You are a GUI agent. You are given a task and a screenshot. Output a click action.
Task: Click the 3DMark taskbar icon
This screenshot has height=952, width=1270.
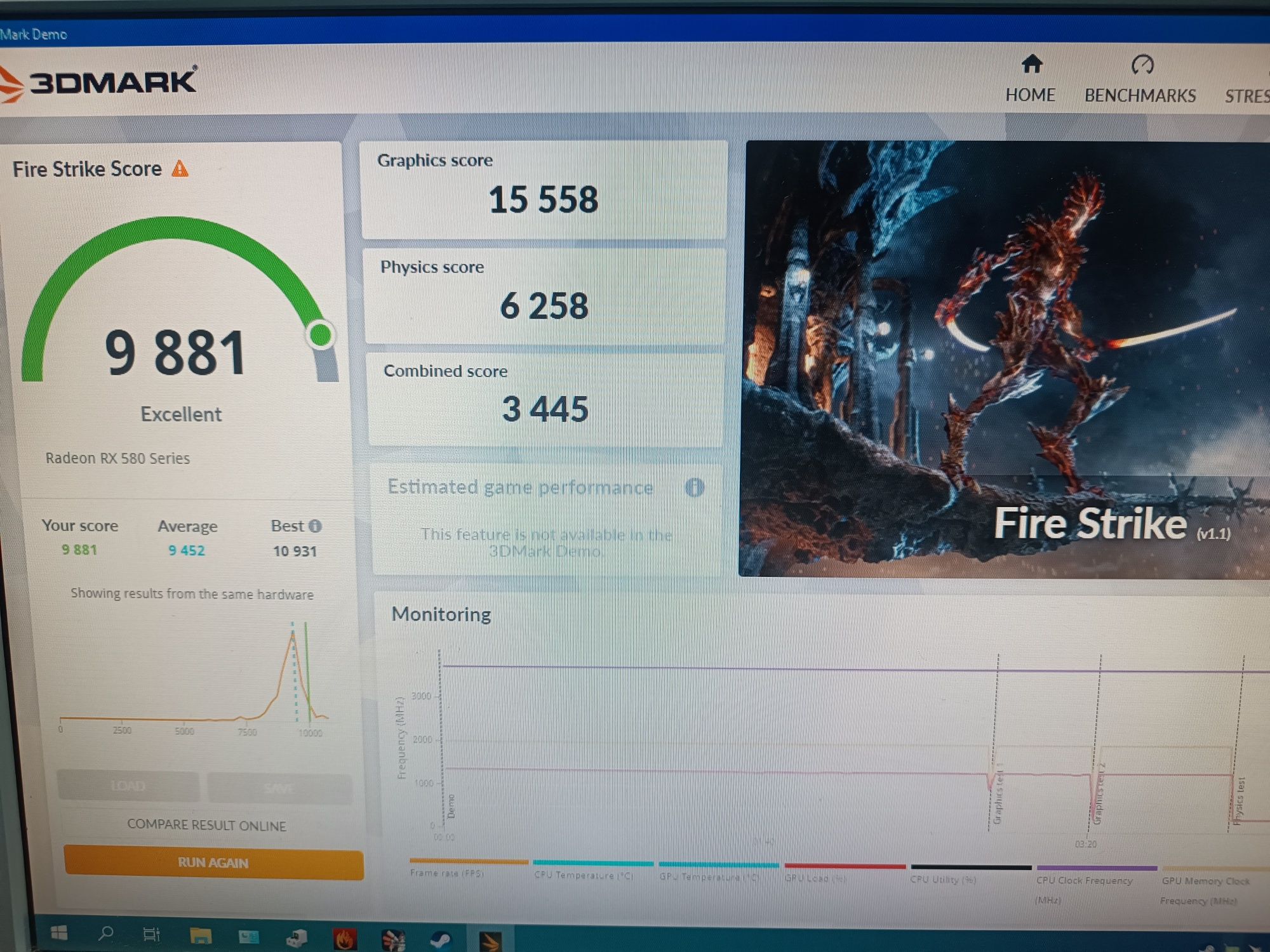(x=490, y=941)
